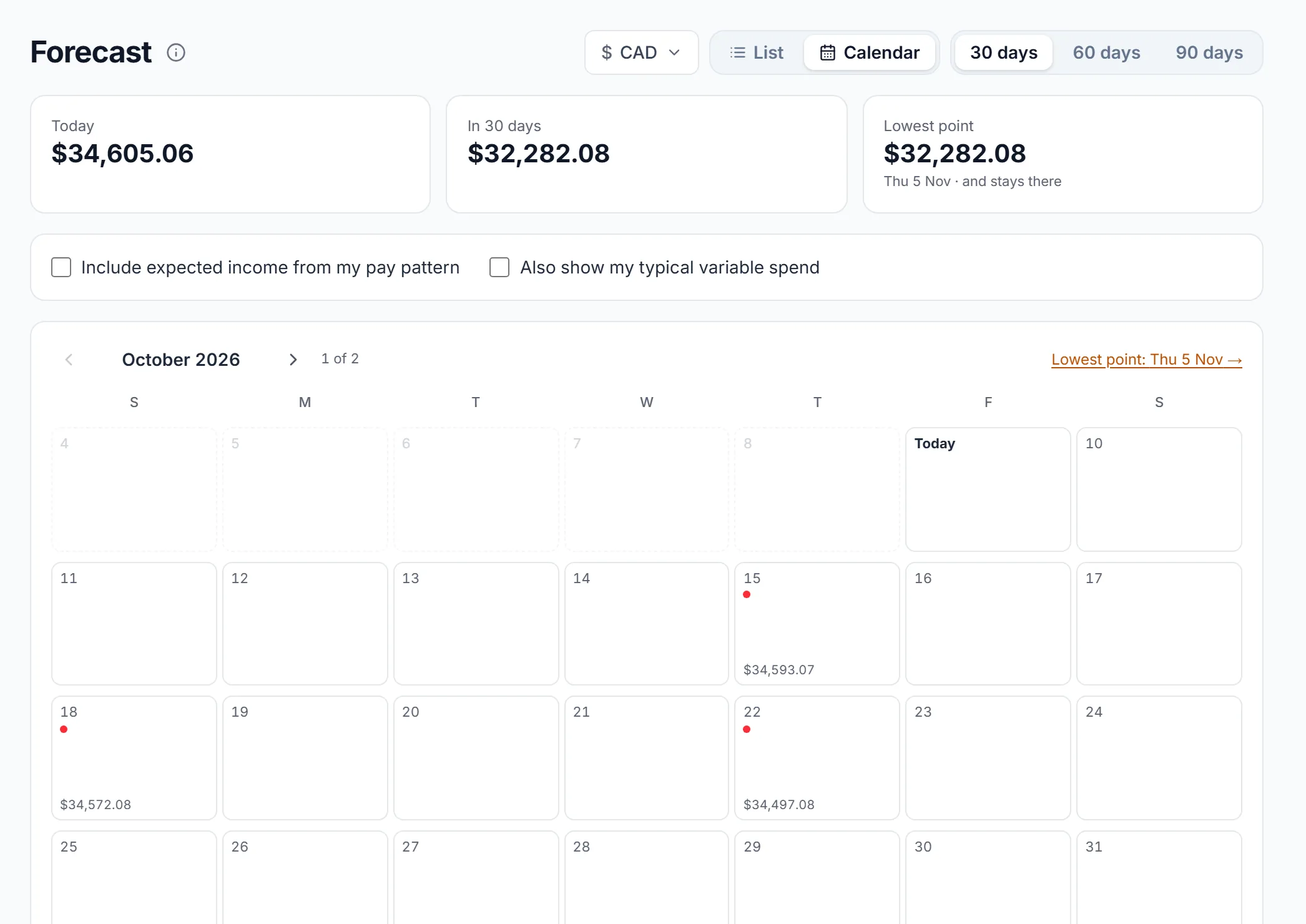The height and width of the screenshot is (924, 1306).
Task: Click the red dot on October 22
Action: click(x=747, y=729)
